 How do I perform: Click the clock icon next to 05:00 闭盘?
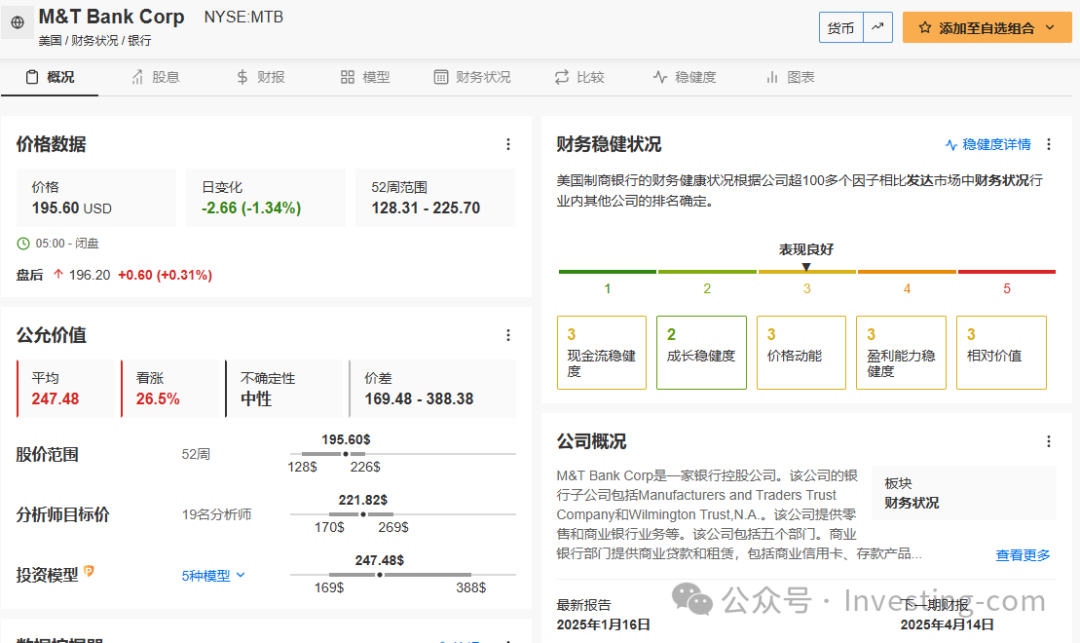(x=23, y=243)
